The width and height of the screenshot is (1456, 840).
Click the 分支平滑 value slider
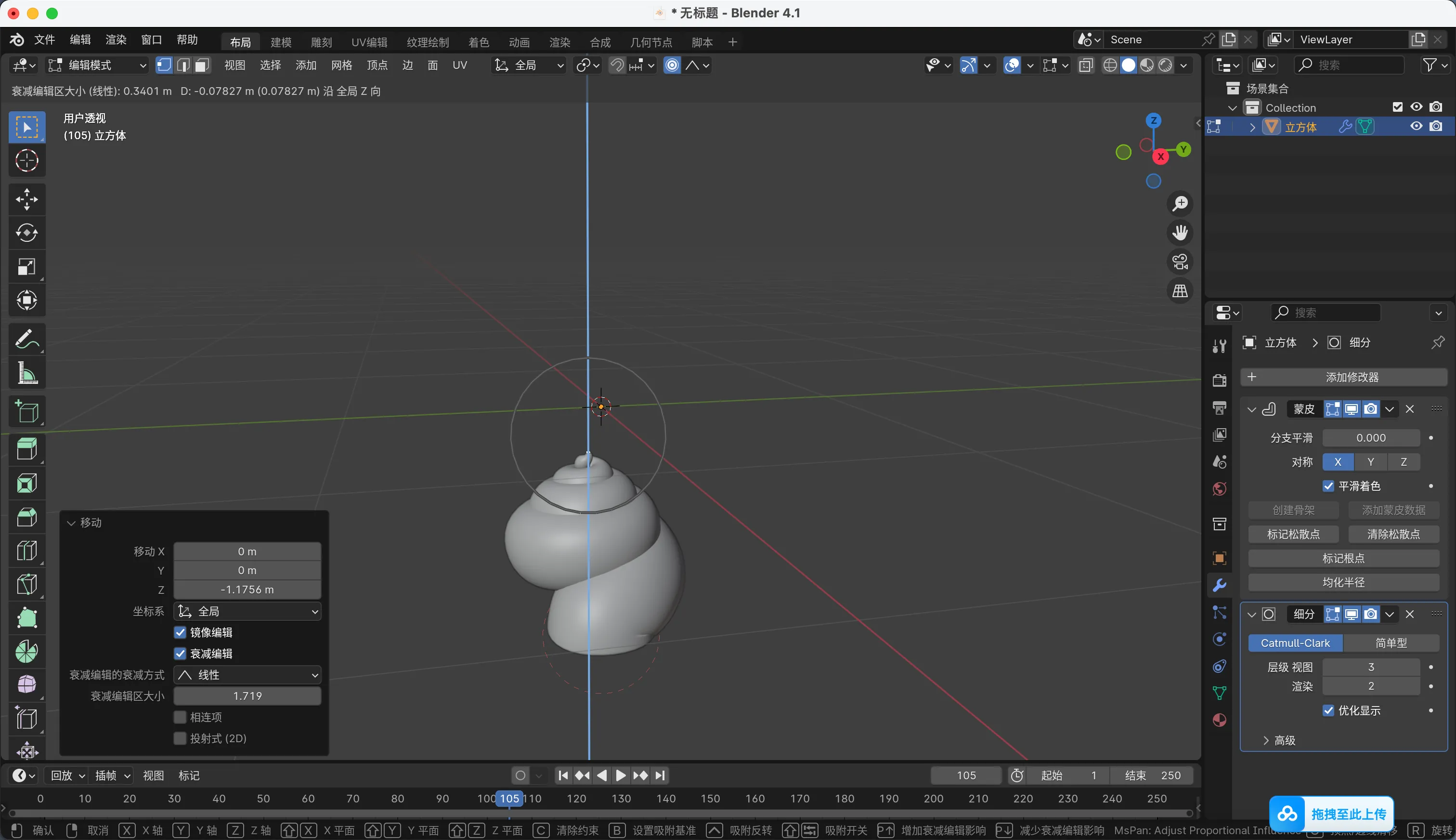point(1370,438)
